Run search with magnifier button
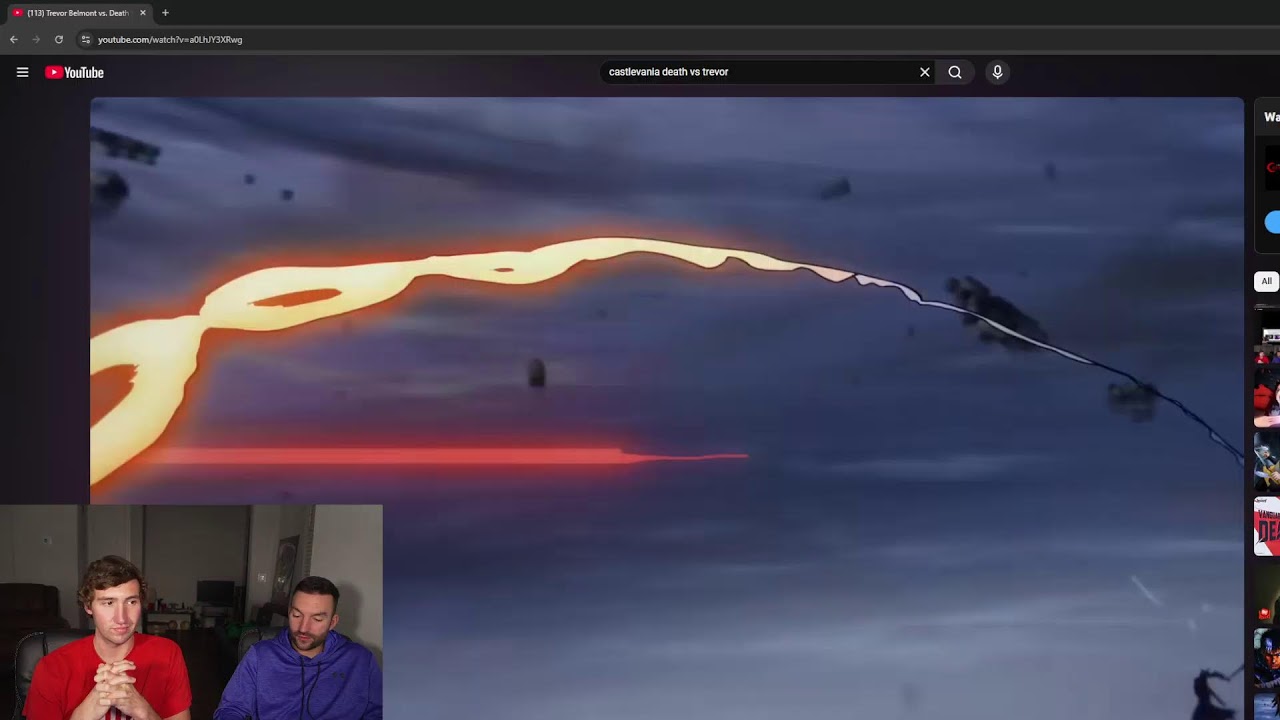 point(955,72)
